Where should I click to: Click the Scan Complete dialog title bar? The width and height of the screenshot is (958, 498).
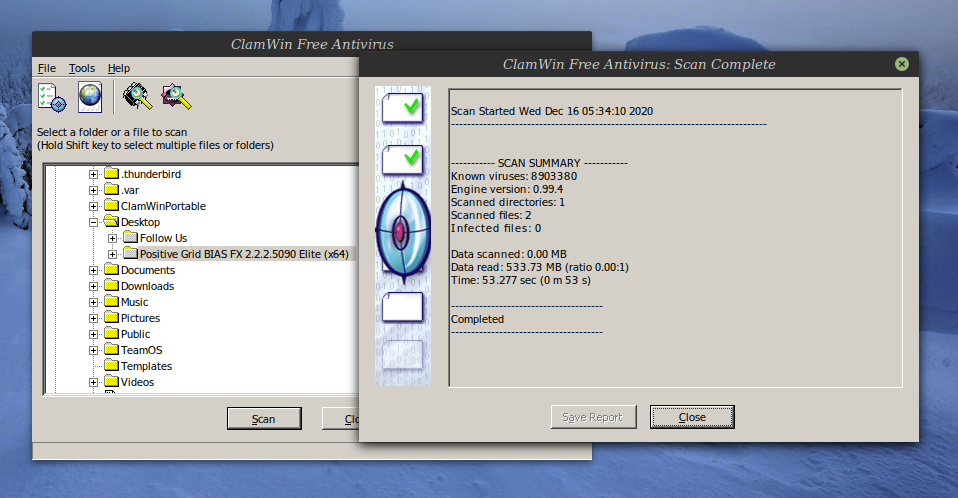coord(638,64)
